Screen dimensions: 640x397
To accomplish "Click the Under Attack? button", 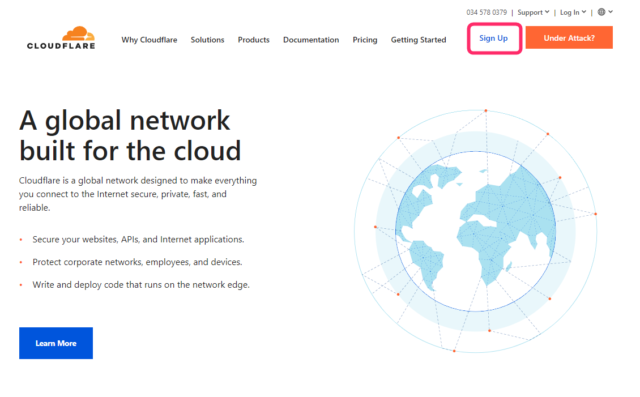I will point(569,38).
